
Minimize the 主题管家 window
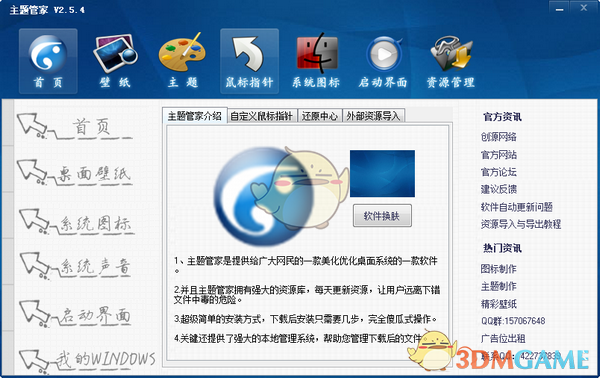(x=559, y=8)
